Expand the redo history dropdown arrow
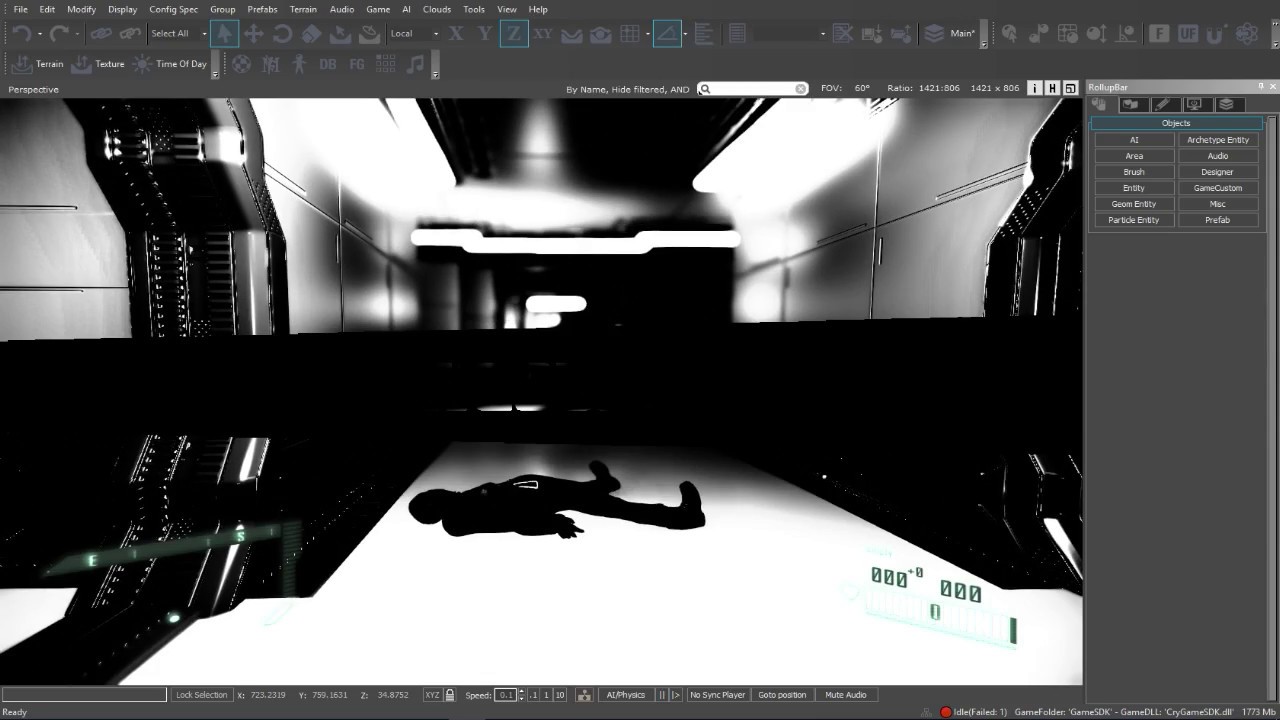 pos(77,34)
